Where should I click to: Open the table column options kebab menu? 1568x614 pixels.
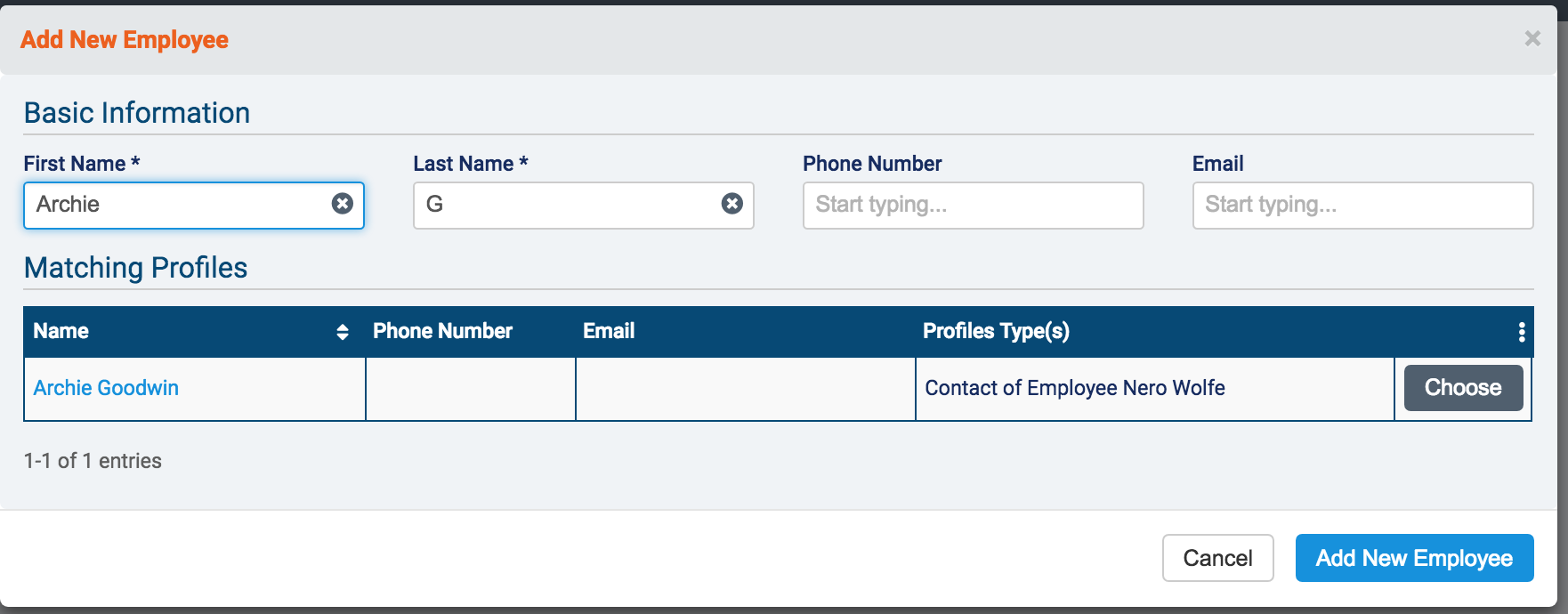(x=1522, y=332)
